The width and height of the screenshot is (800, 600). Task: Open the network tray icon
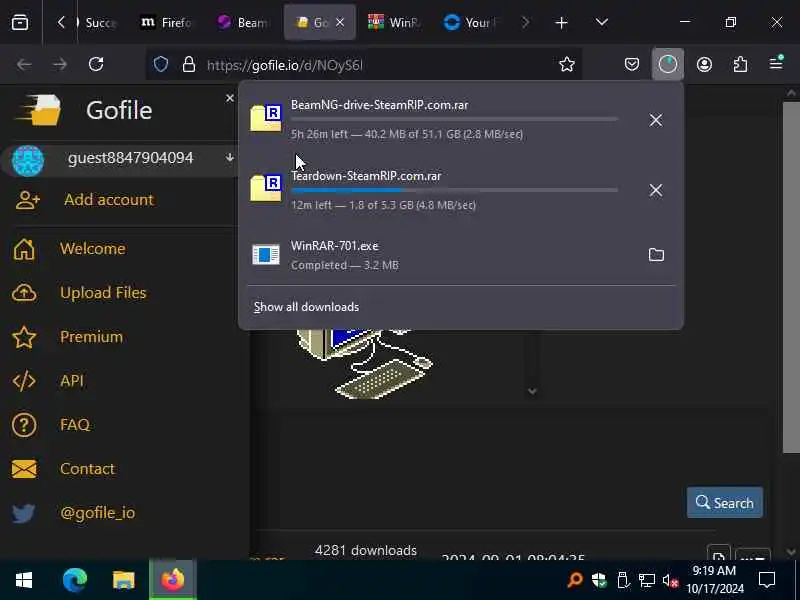tap(646, 580)
